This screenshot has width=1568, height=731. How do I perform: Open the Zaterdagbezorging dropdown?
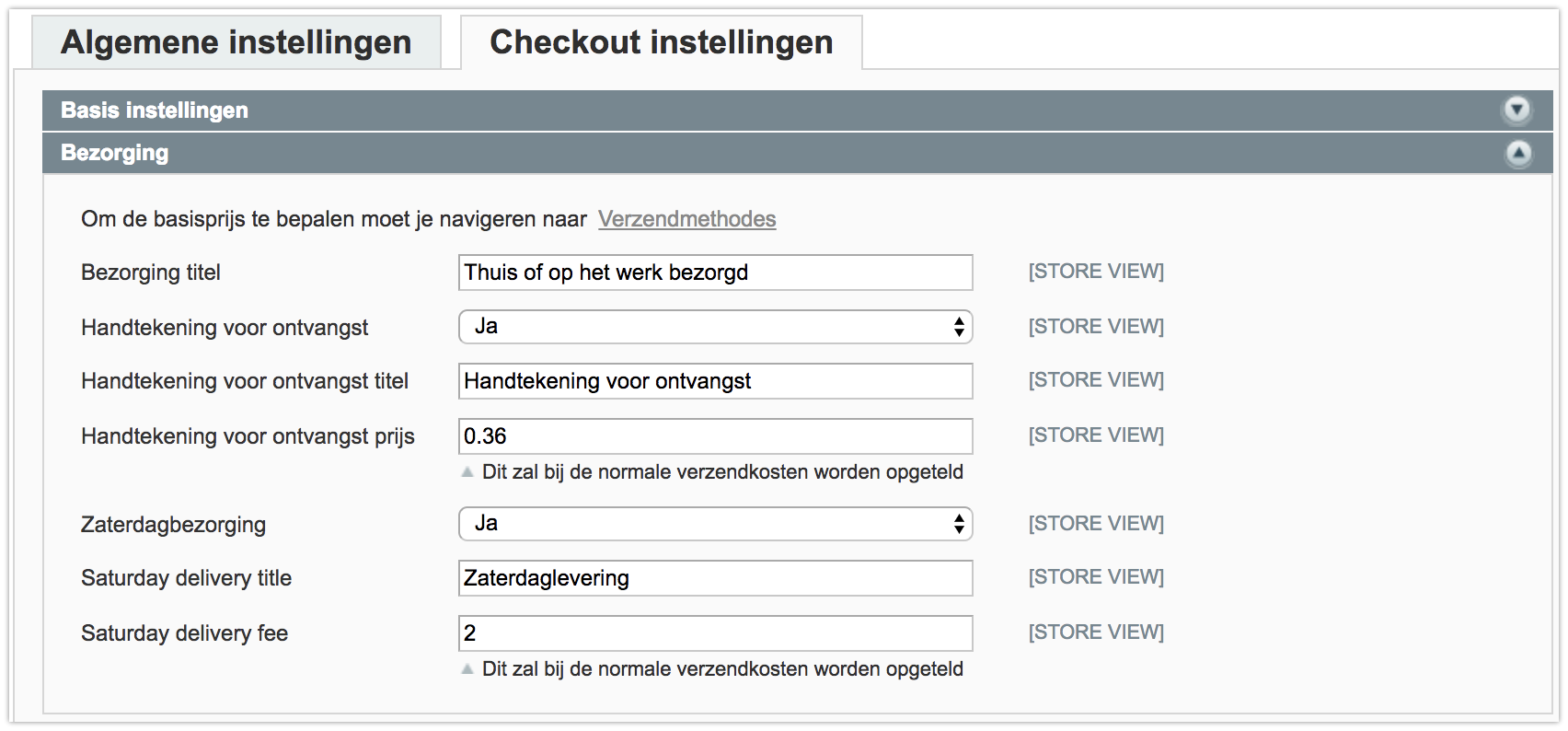(716, 524)
